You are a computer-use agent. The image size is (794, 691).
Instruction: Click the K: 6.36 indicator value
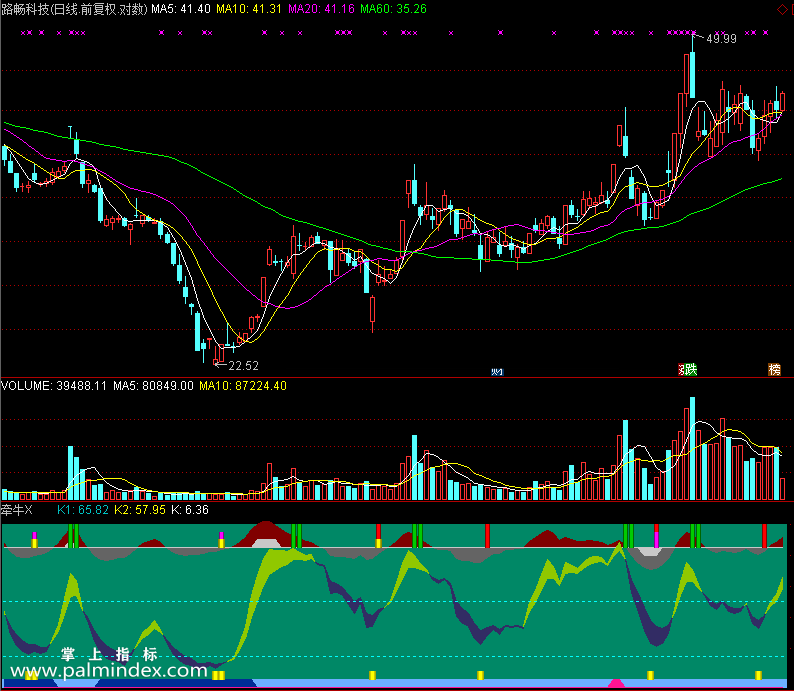190,510
